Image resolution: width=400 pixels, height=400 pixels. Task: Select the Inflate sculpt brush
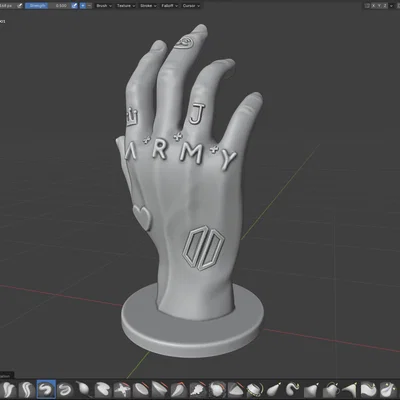pyautogui.click(x=103, y=389)
